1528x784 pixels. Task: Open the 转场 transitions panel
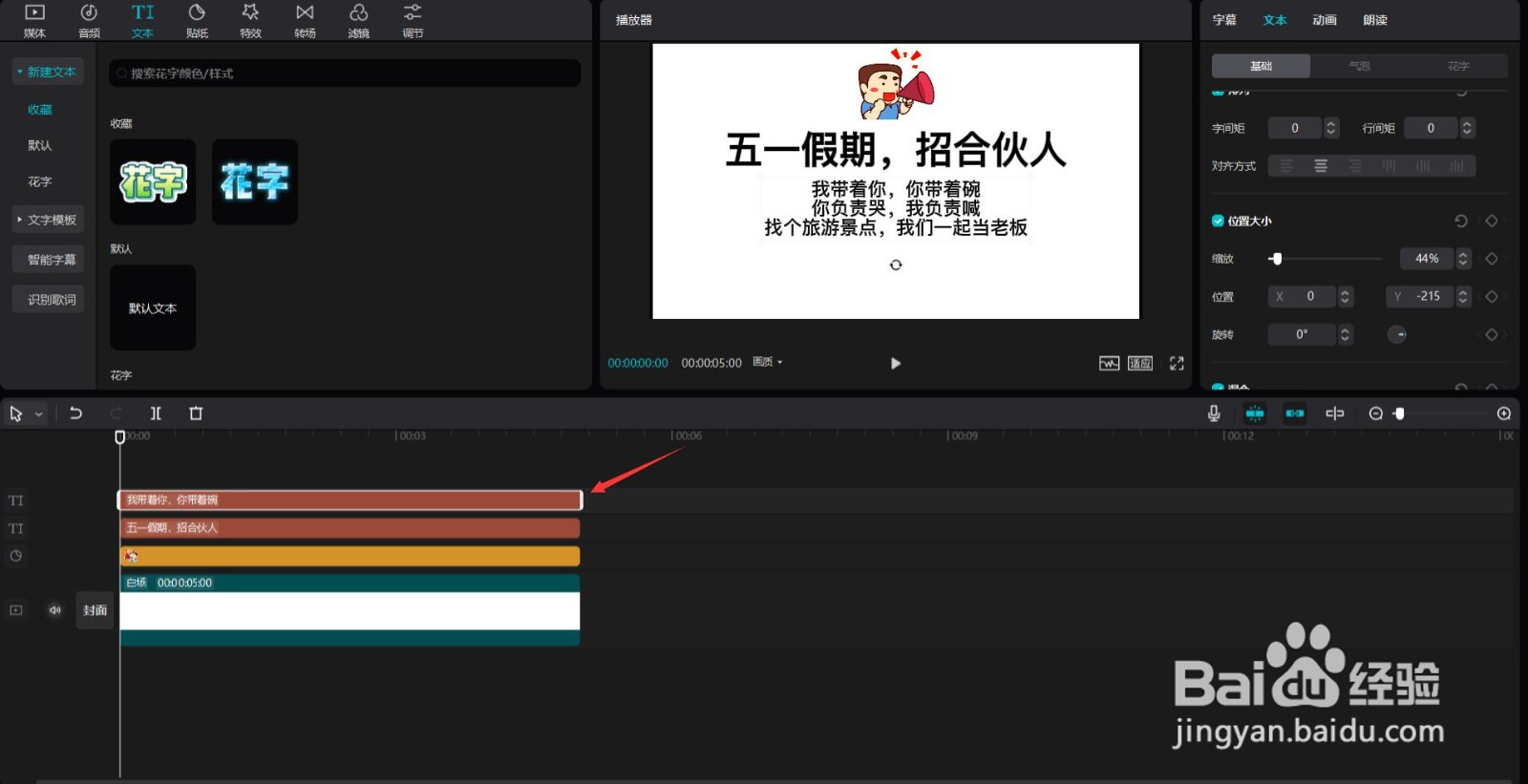305,21
